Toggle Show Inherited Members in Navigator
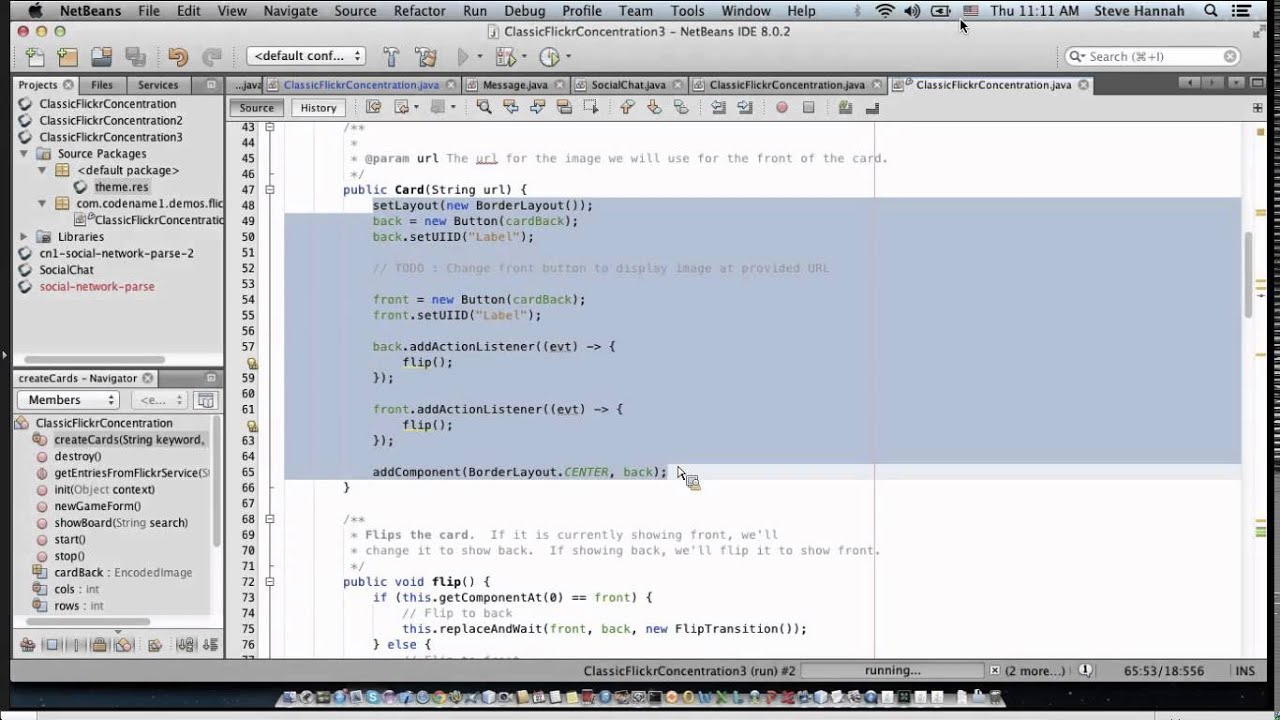This screenshot has width=1280, height=720. (x=28, y=645)
